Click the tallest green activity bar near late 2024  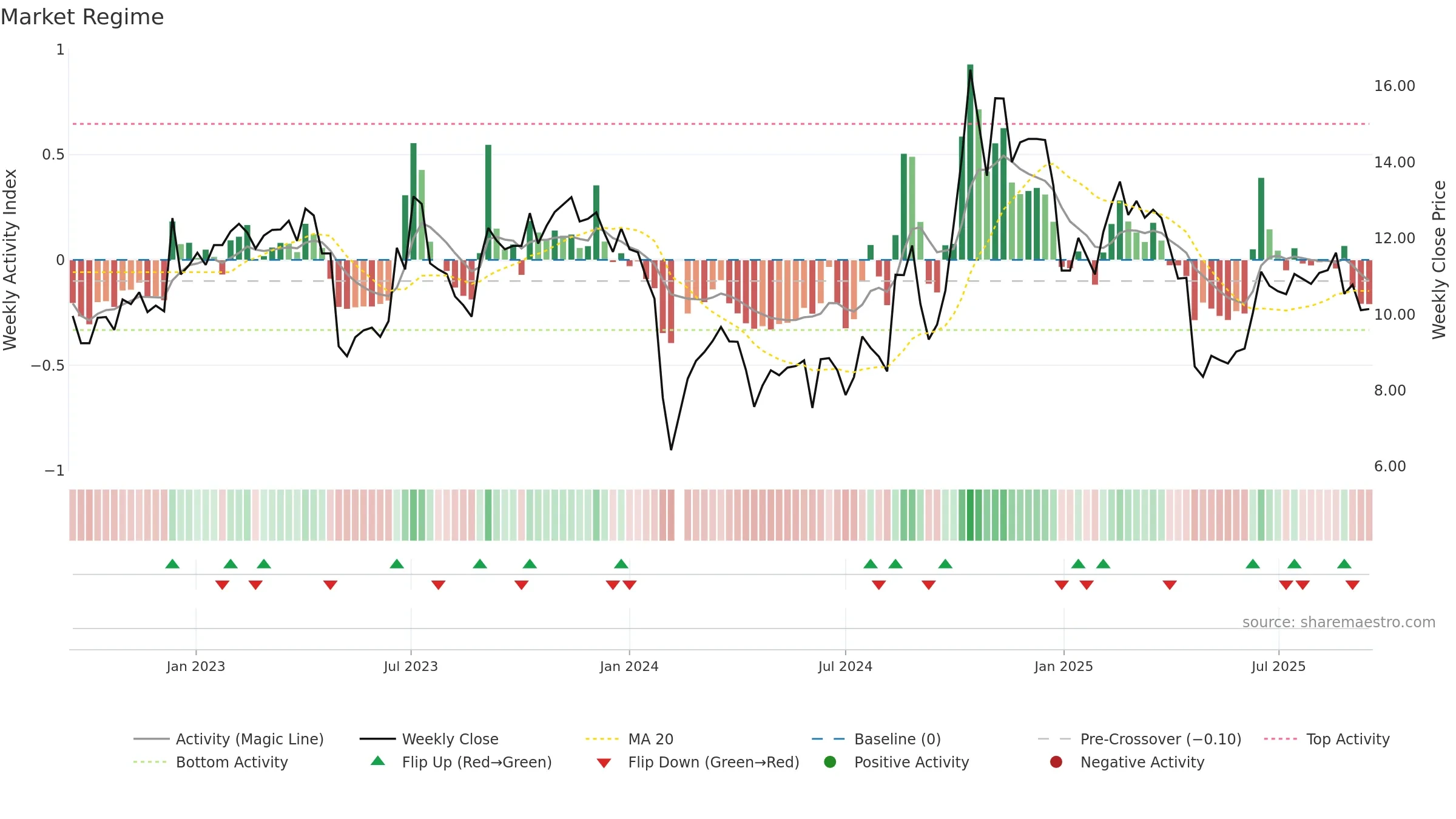pos(970,162)
